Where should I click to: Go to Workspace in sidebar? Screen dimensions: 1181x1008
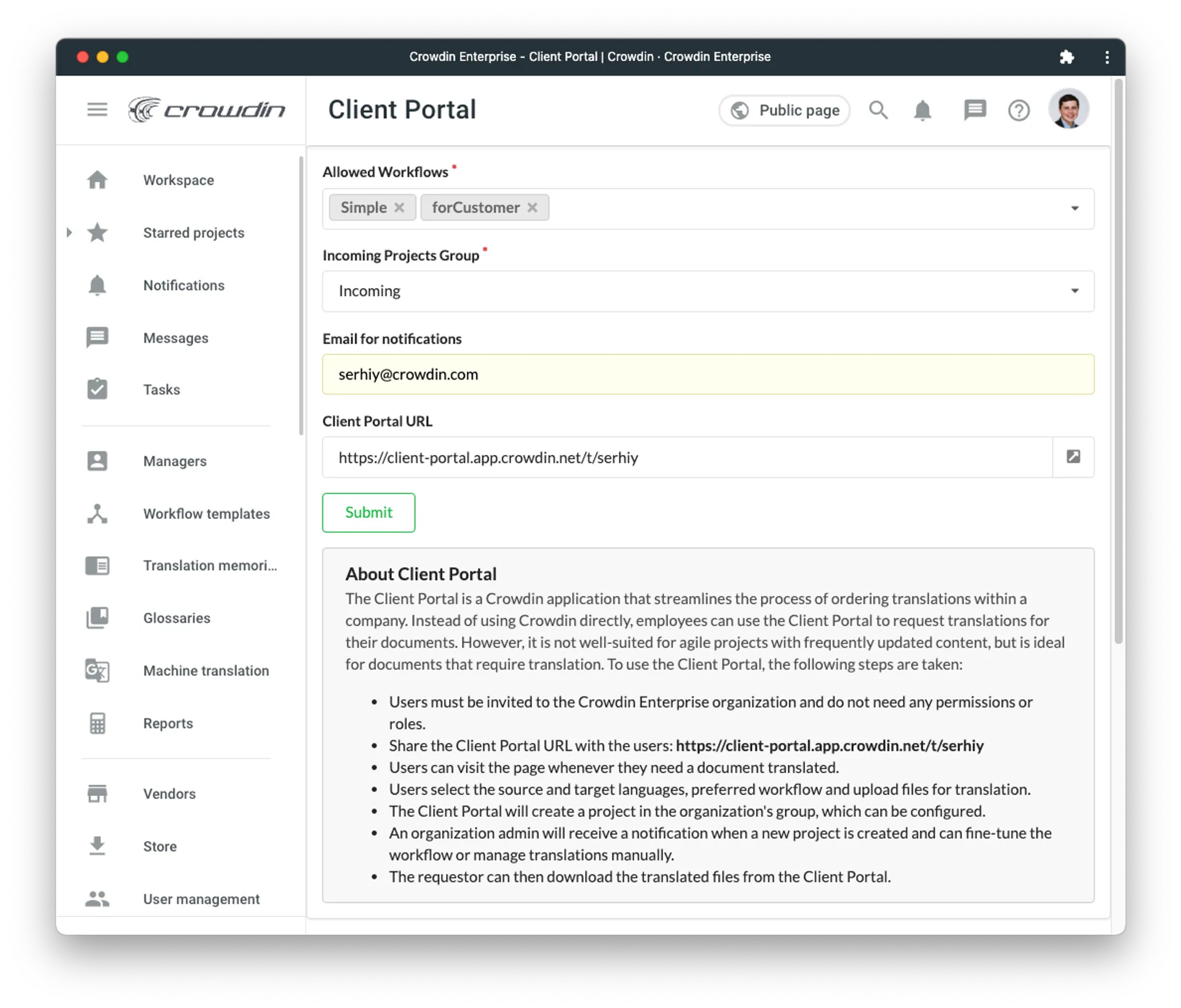[x=178, y=180]
